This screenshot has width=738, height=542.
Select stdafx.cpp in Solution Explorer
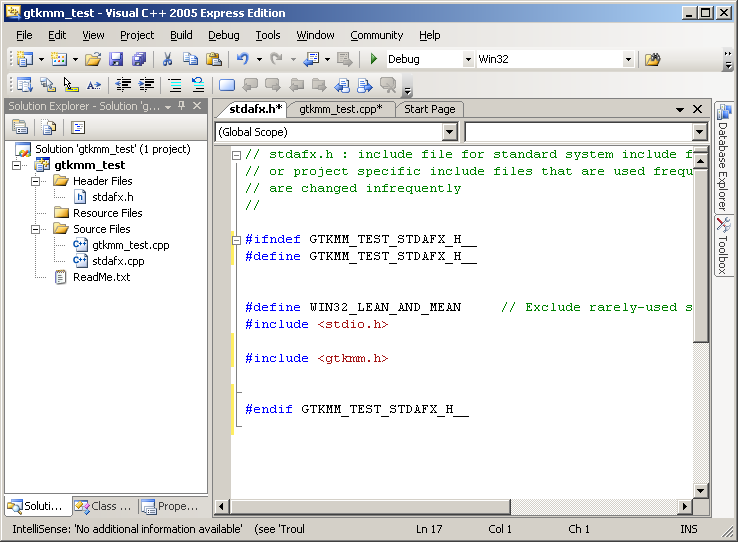click(117, 261)
